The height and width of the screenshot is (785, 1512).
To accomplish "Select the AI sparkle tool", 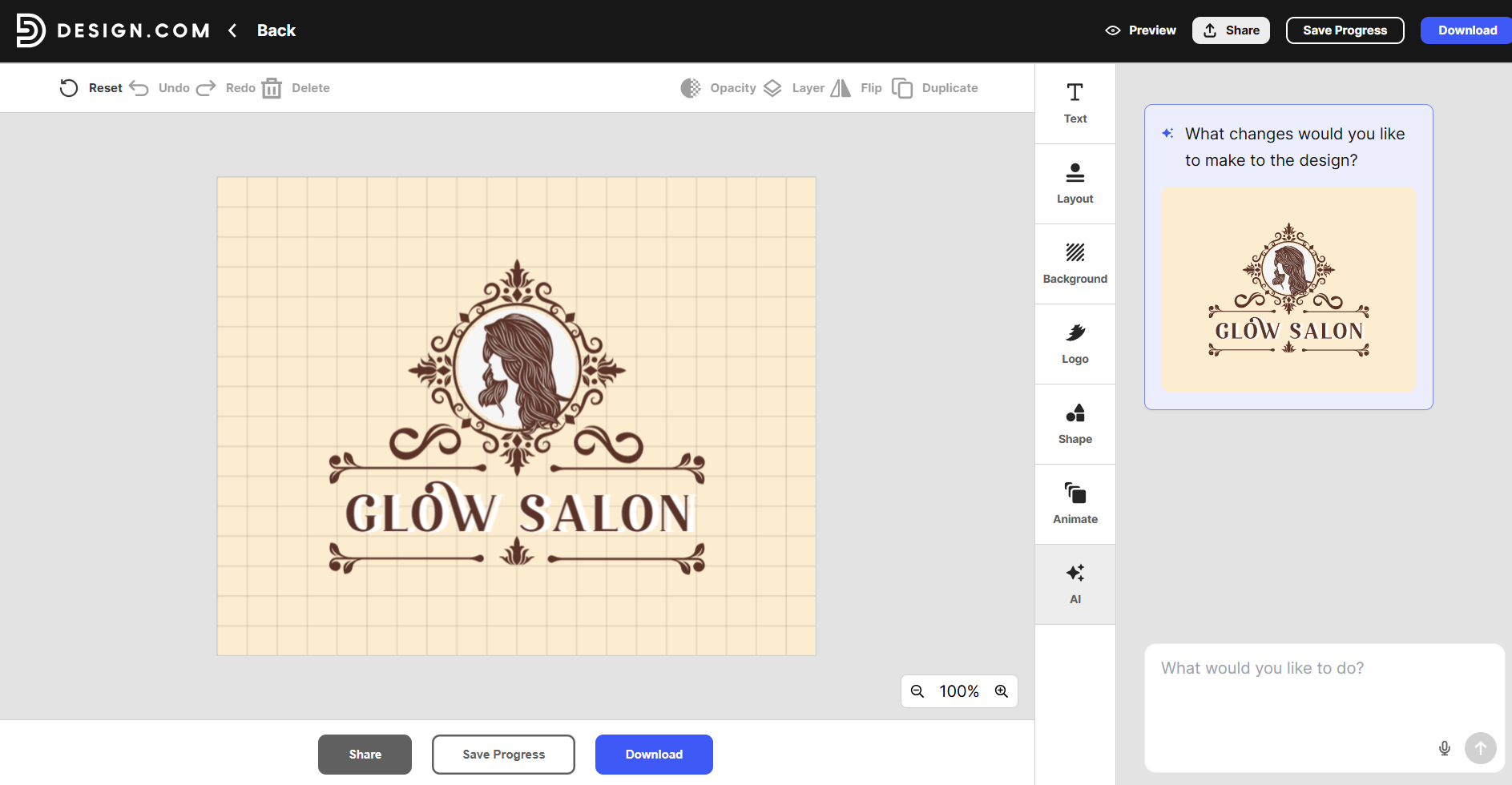I will pos(1075,585).
